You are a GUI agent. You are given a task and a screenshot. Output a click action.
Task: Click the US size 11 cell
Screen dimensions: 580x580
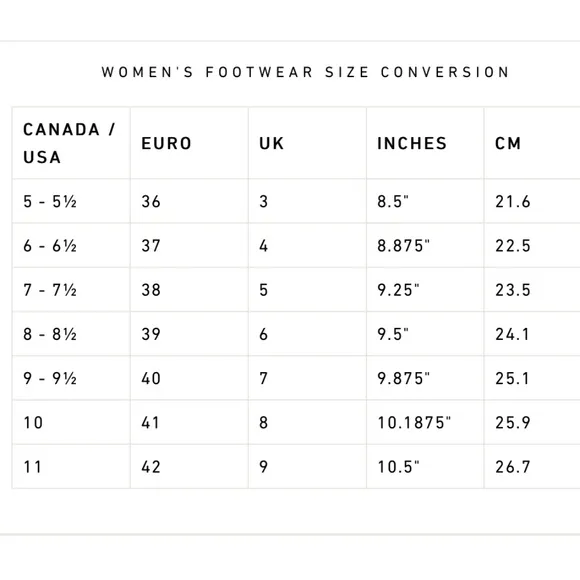click(x=71, y=466)
